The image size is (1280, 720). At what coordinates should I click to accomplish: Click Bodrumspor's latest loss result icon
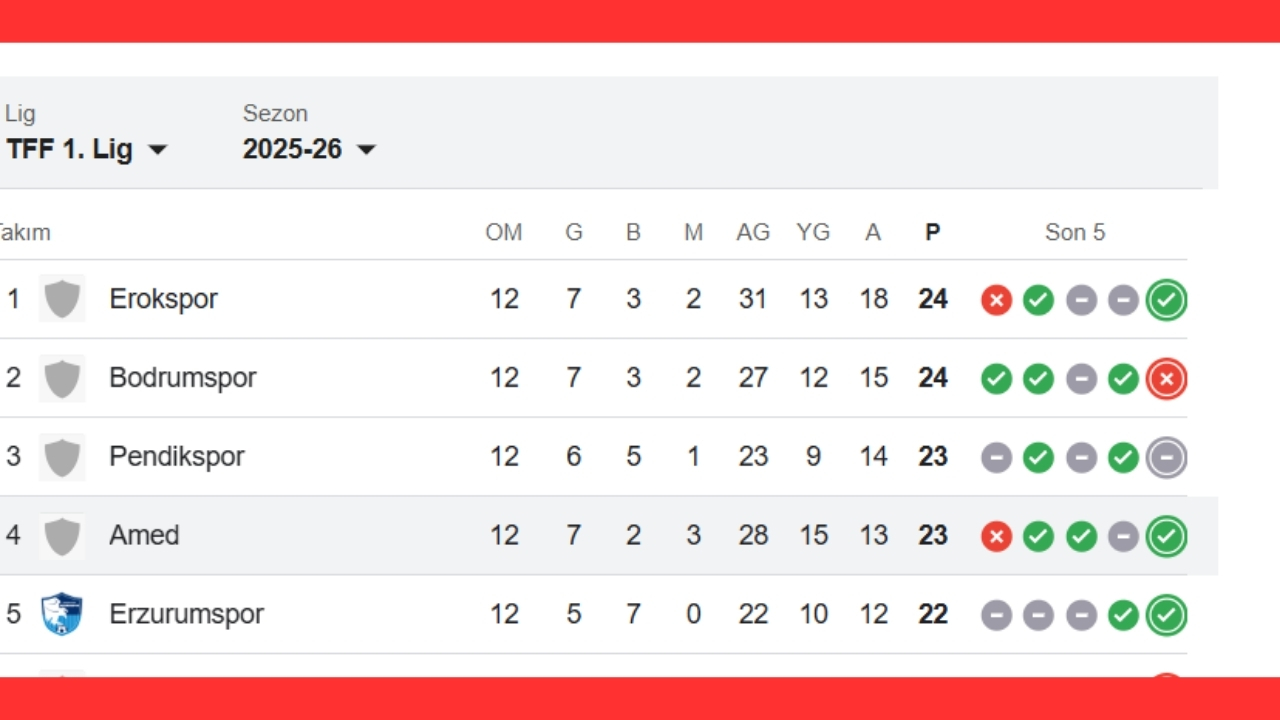(1166, 379)
